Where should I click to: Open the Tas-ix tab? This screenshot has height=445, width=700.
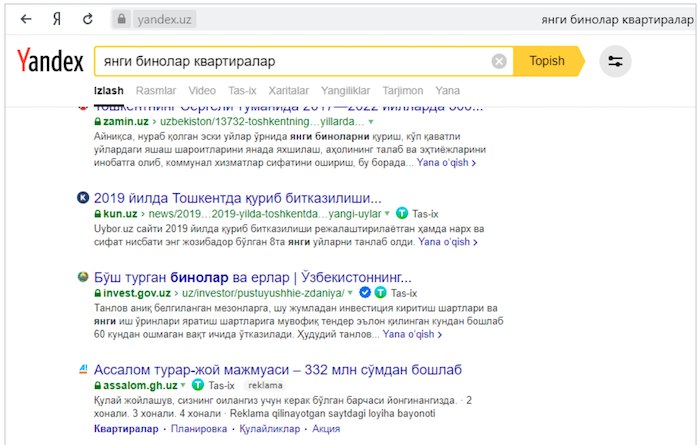point(242,91)
